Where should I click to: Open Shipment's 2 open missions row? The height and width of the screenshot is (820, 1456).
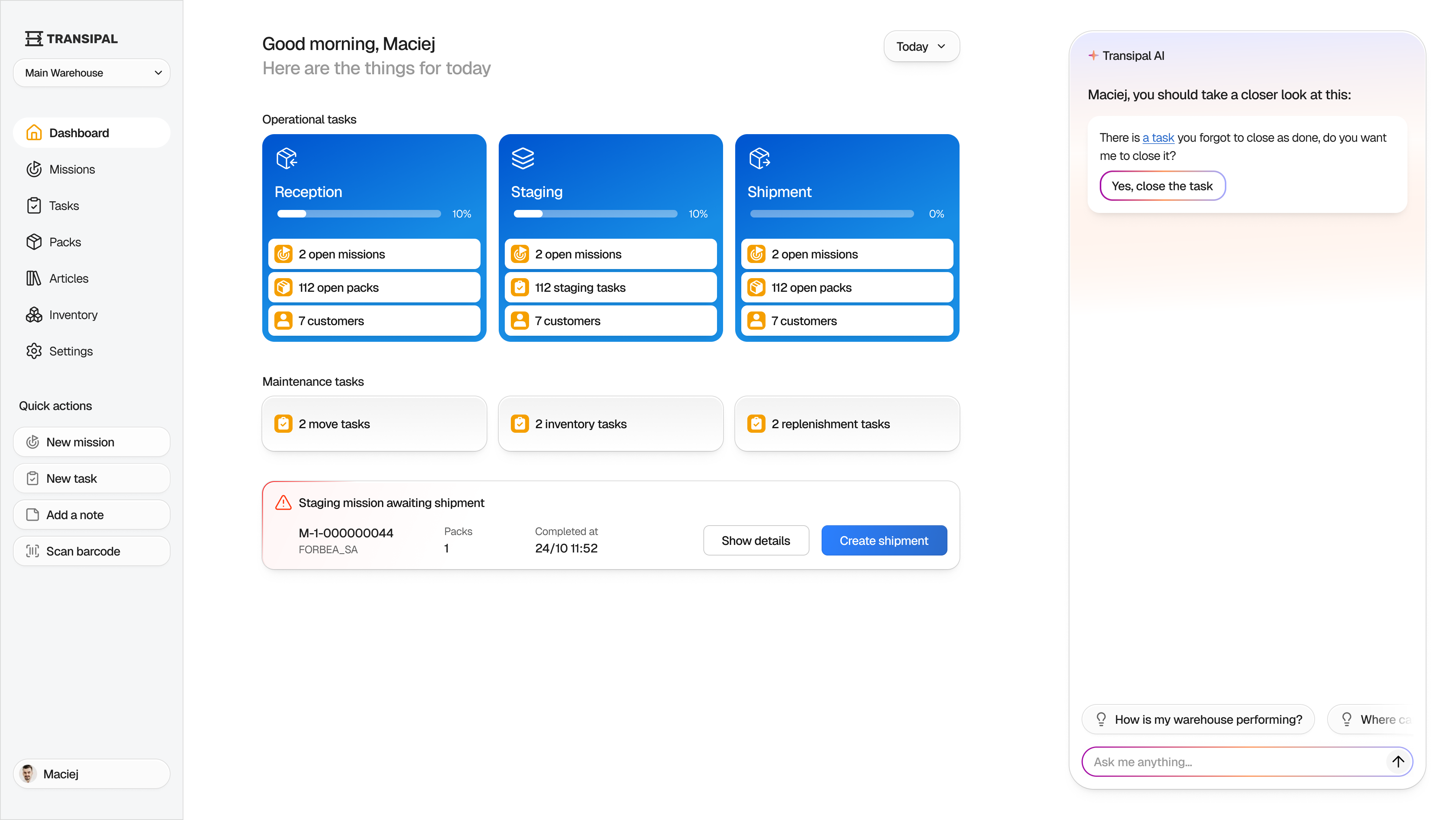point(847,254)
